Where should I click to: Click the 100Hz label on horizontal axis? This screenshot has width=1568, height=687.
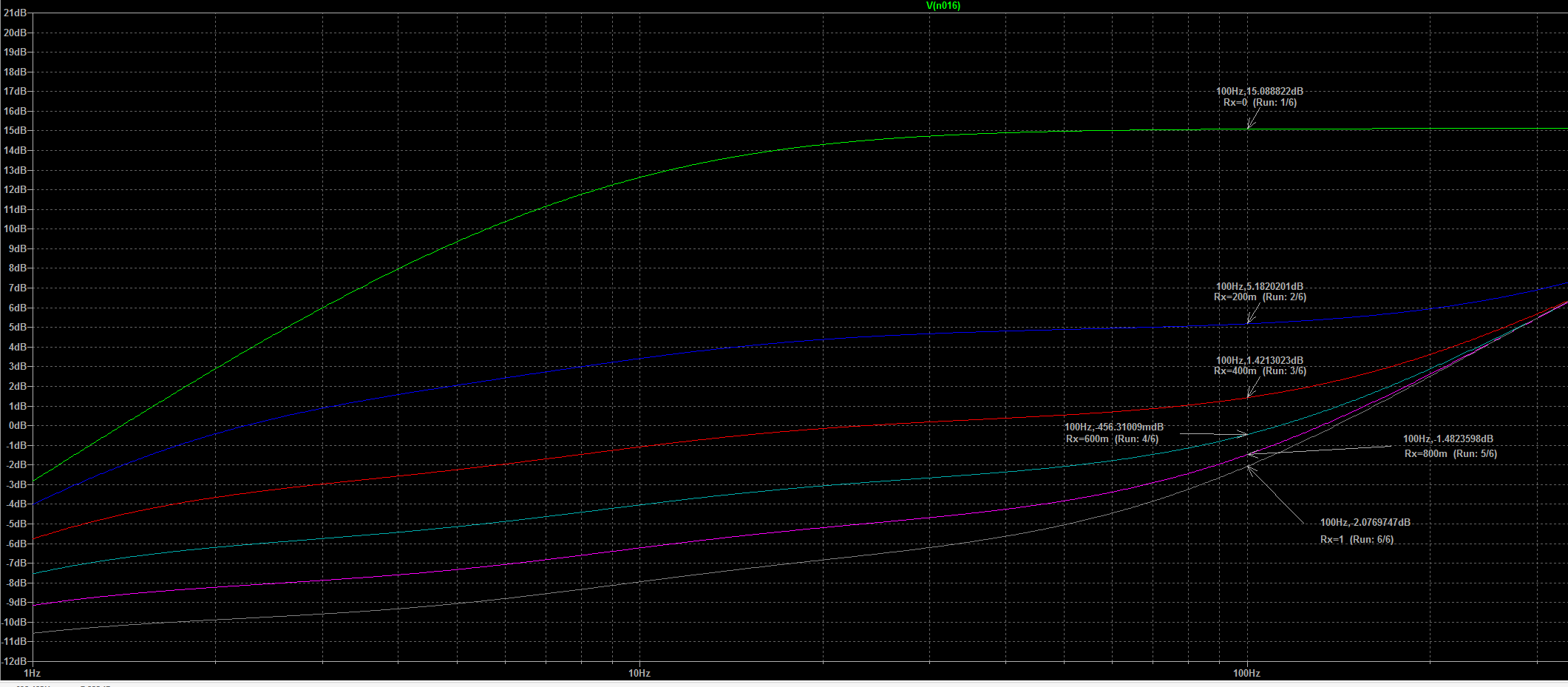(x=1246, y=673)
